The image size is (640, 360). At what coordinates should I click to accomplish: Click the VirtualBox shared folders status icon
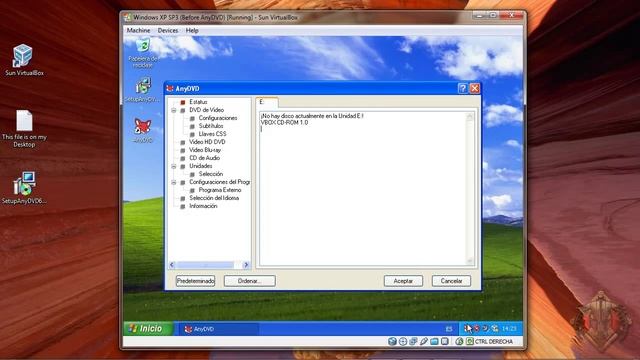point(434,341)
